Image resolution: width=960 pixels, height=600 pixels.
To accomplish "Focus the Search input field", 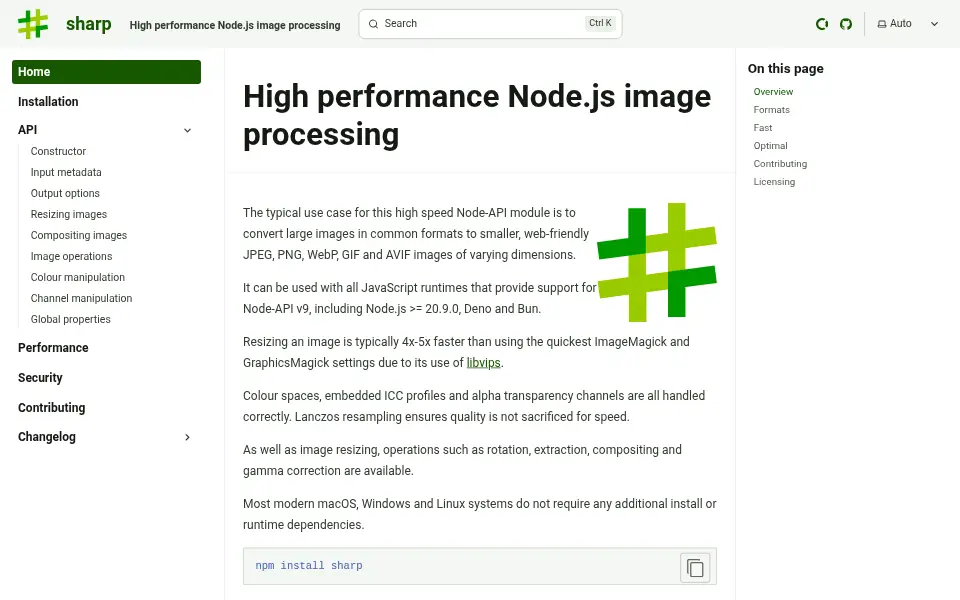I will [490, 24].
